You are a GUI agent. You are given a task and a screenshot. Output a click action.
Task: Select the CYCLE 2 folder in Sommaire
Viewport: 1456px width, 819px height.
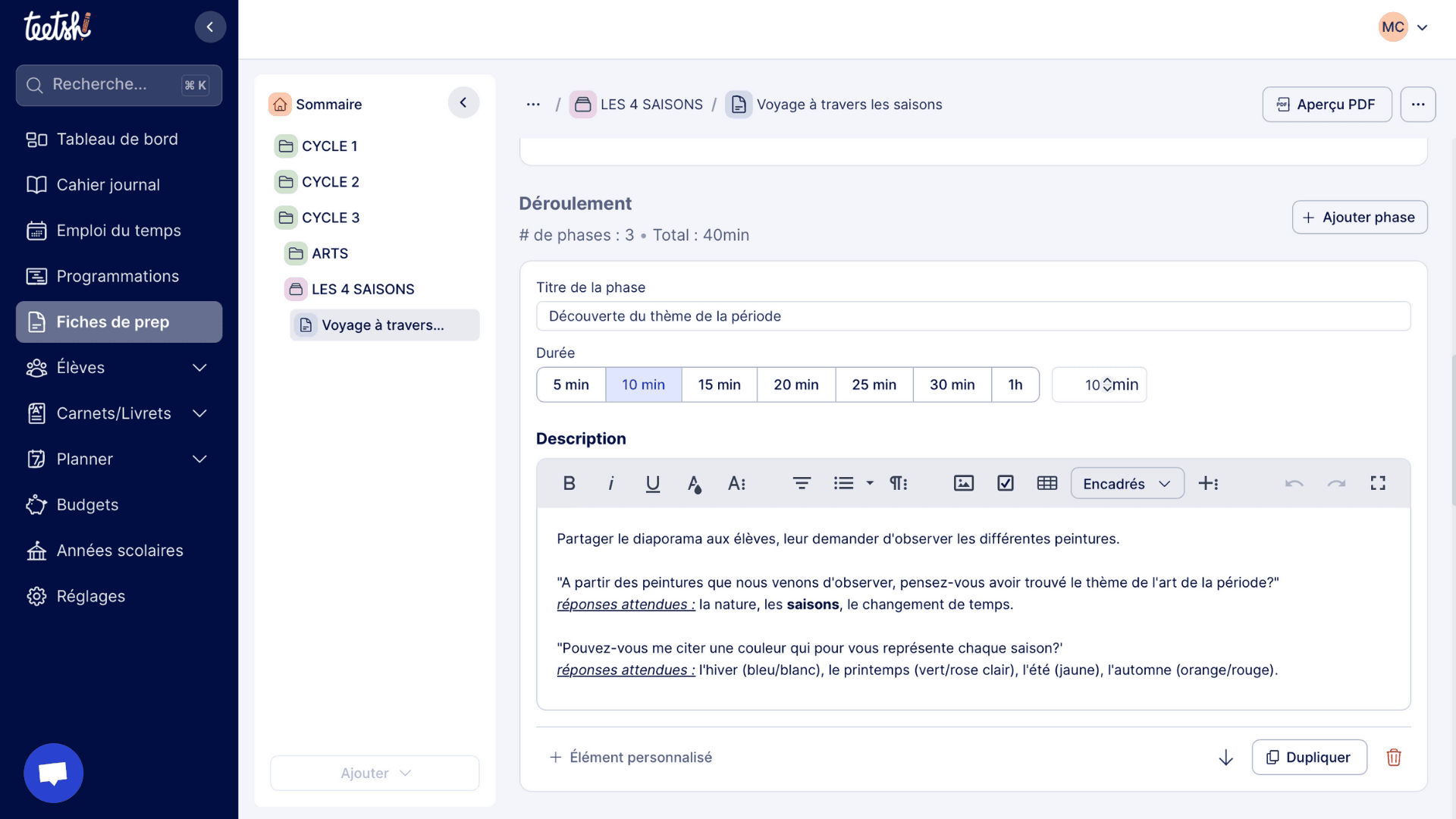(330, 182)
